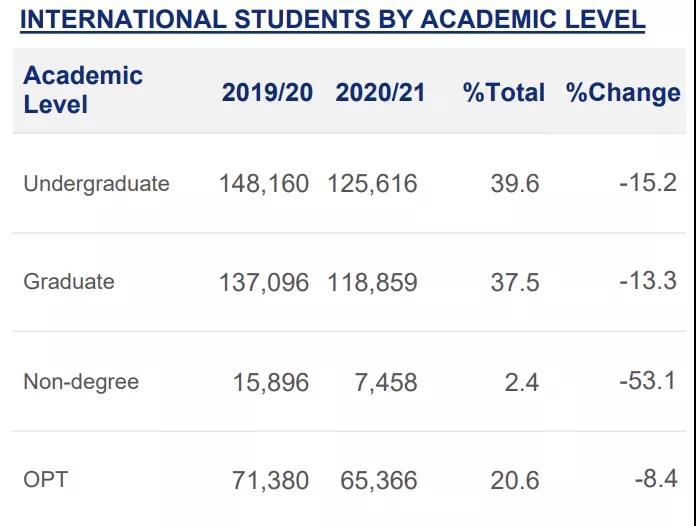Click the Undergraduate row label
The image size is (696, 526).
pos(96,184)
